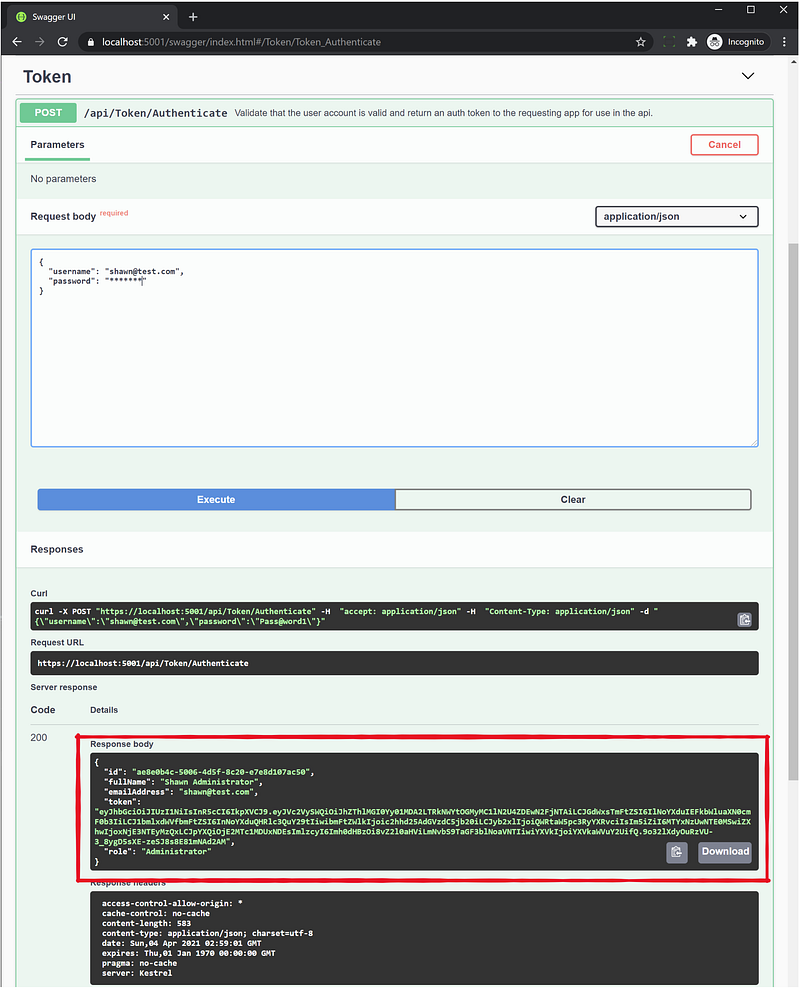View site information lock icon

pos(90,42)
